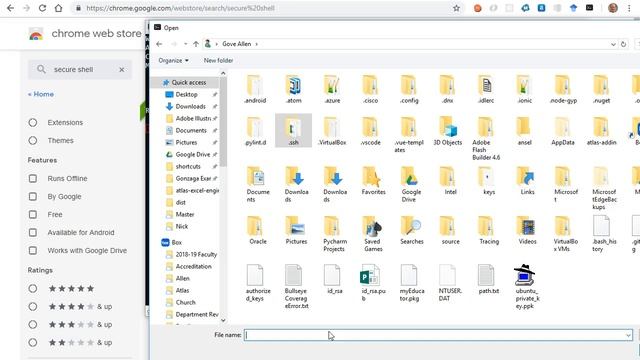The height and width of the screenshot is (360, 640).
Task: Select the path.txt file
Action: (x=488, y=279)
